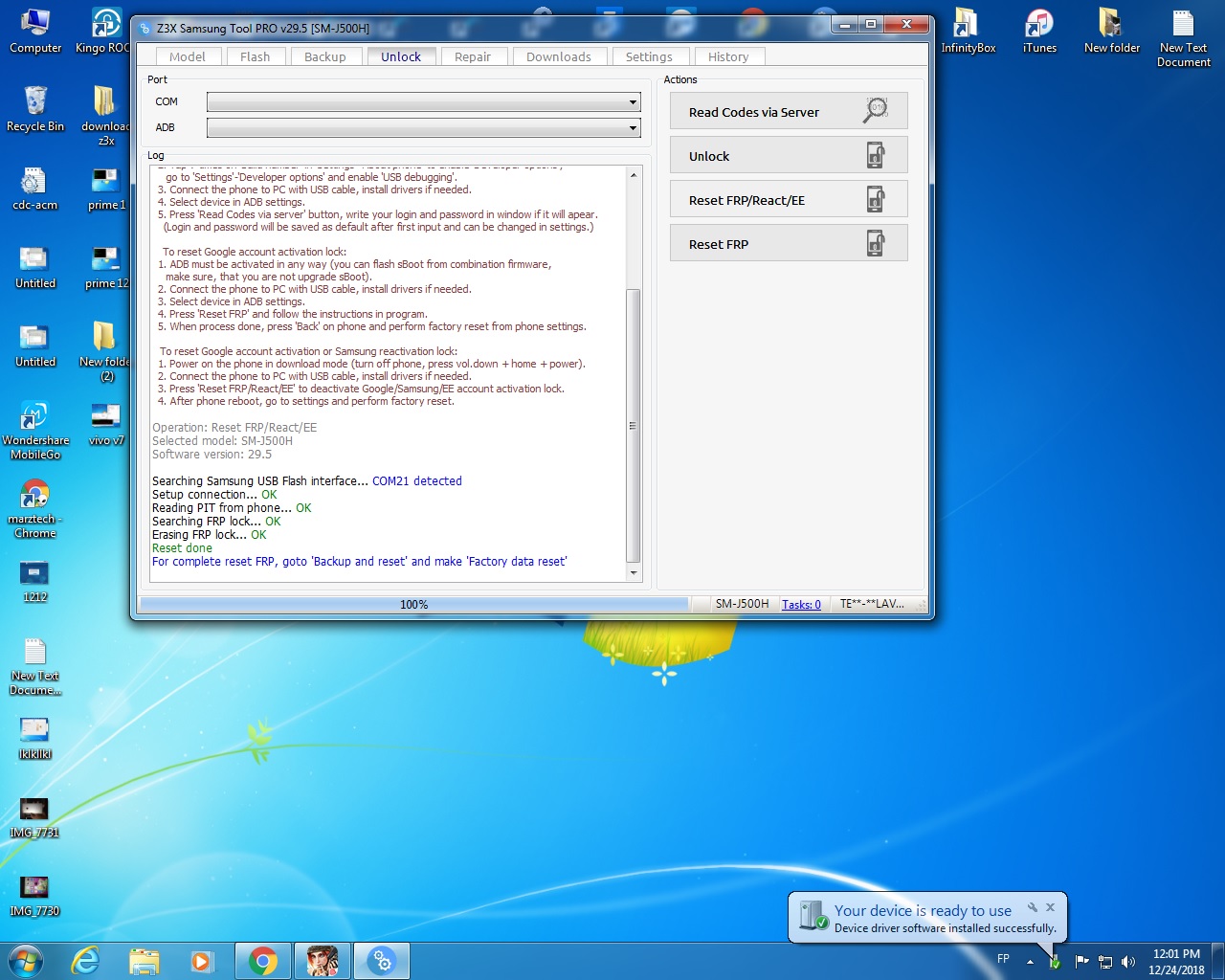This screenshot has width=1225, height=980.
Task: Open New folder (2) desktop icon
Action: (105, 351)
